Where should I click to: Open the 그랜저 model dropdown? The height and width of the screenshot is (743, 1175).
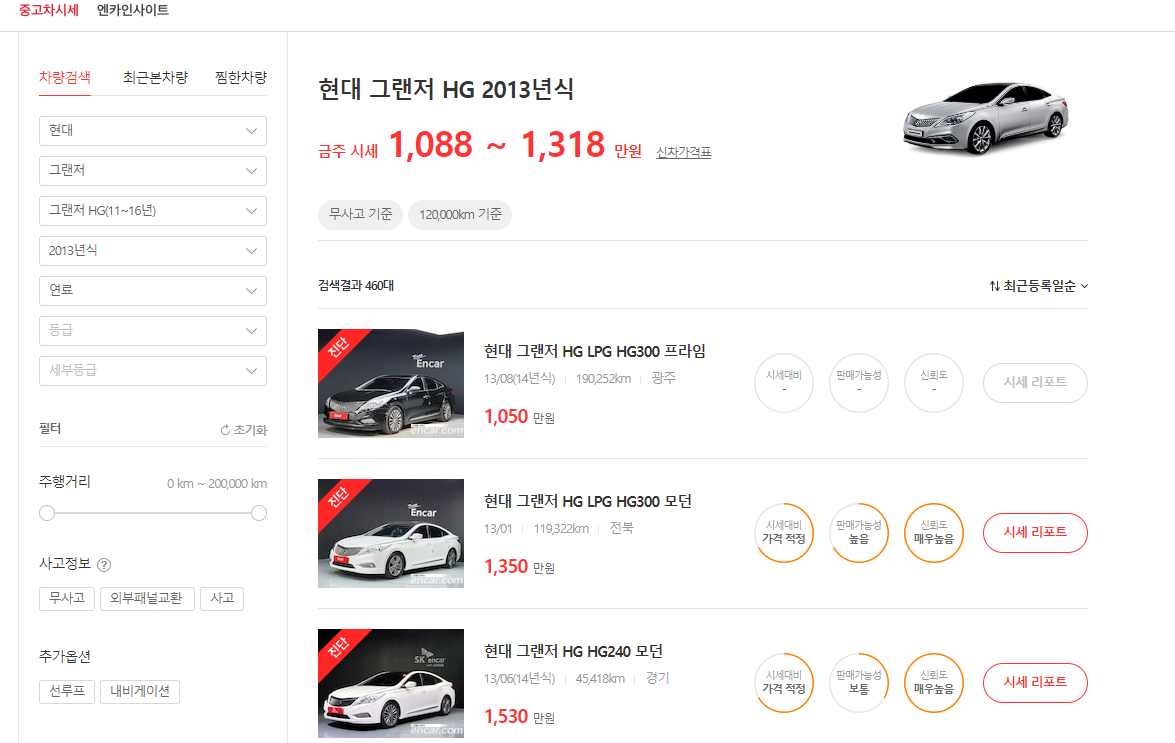153,171
